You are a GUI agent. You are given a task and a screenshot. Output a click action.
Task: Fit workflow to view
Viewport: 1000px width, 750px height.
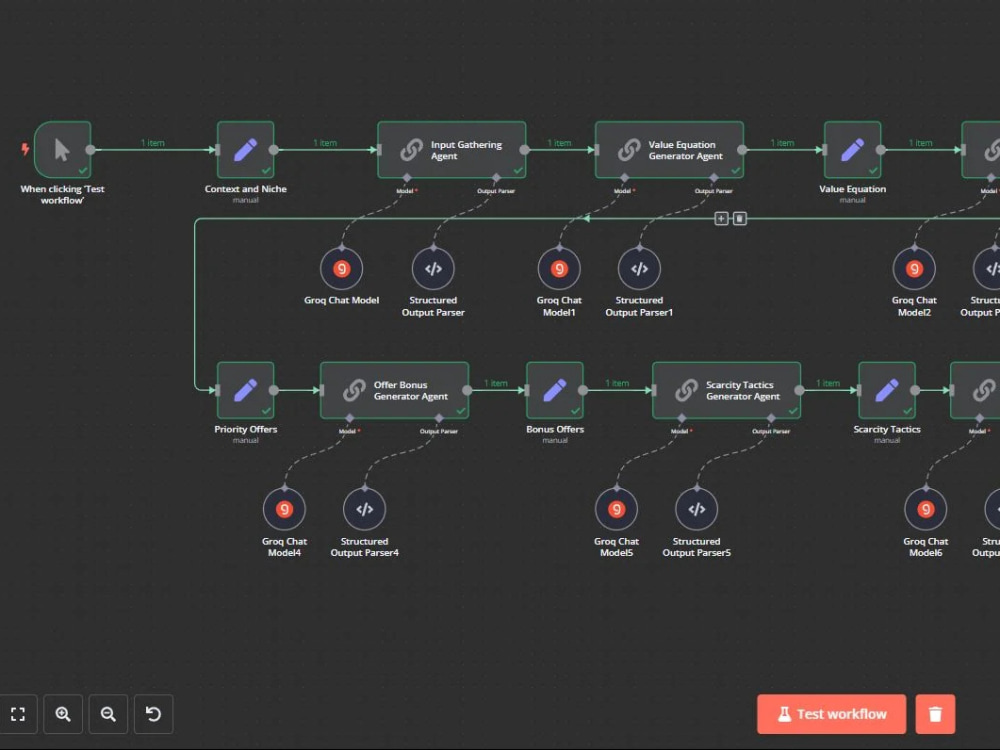18,714
